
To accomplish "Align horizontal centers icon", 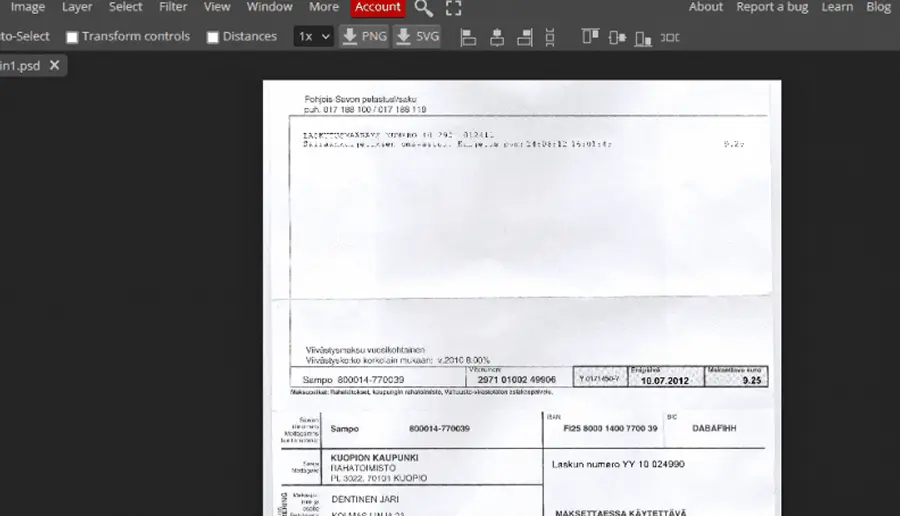I will pos(497,37).
